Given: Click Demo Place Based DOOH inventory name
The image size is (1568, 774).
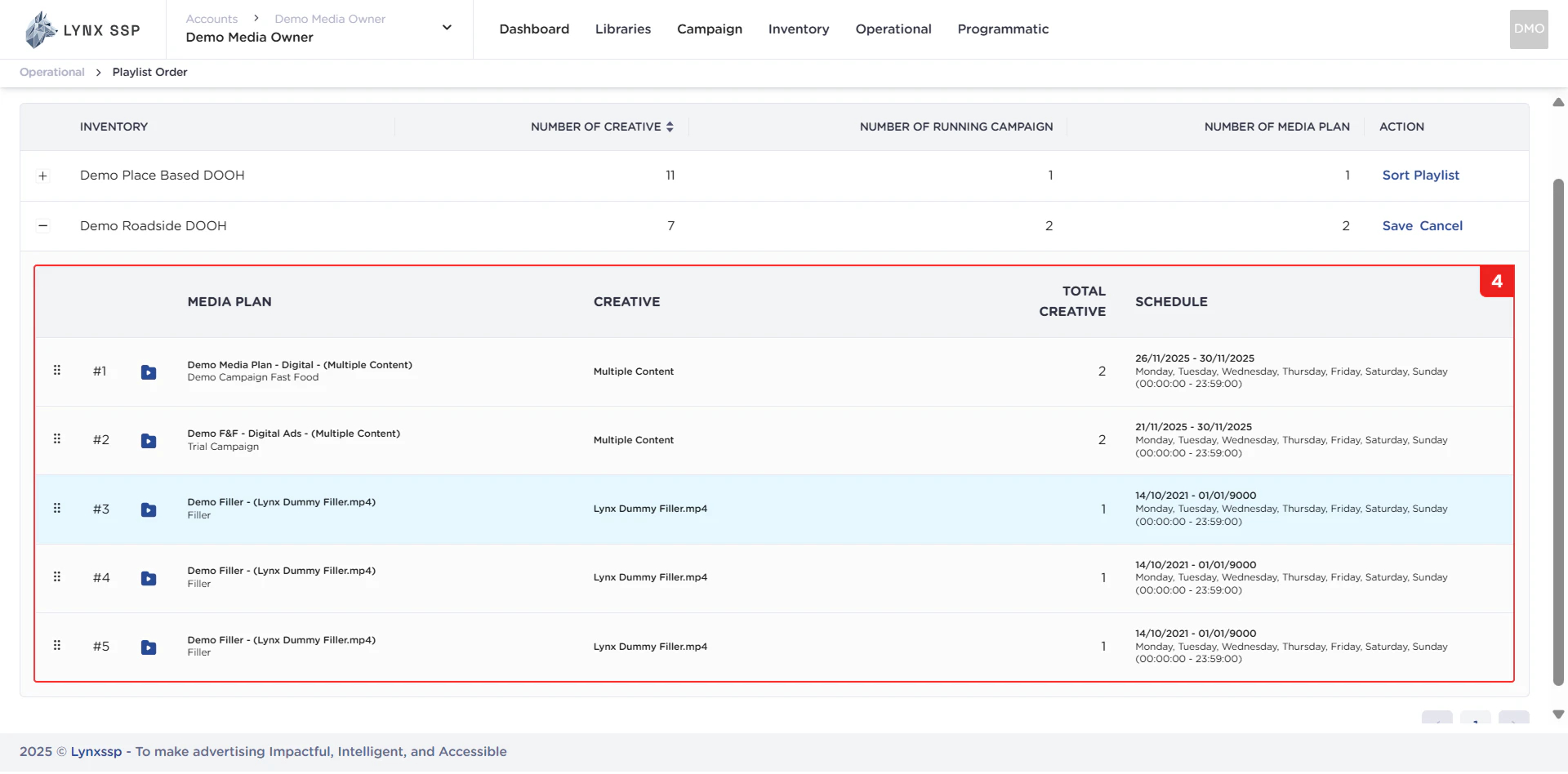Looking at the screenshot, I should pos(163,176).
